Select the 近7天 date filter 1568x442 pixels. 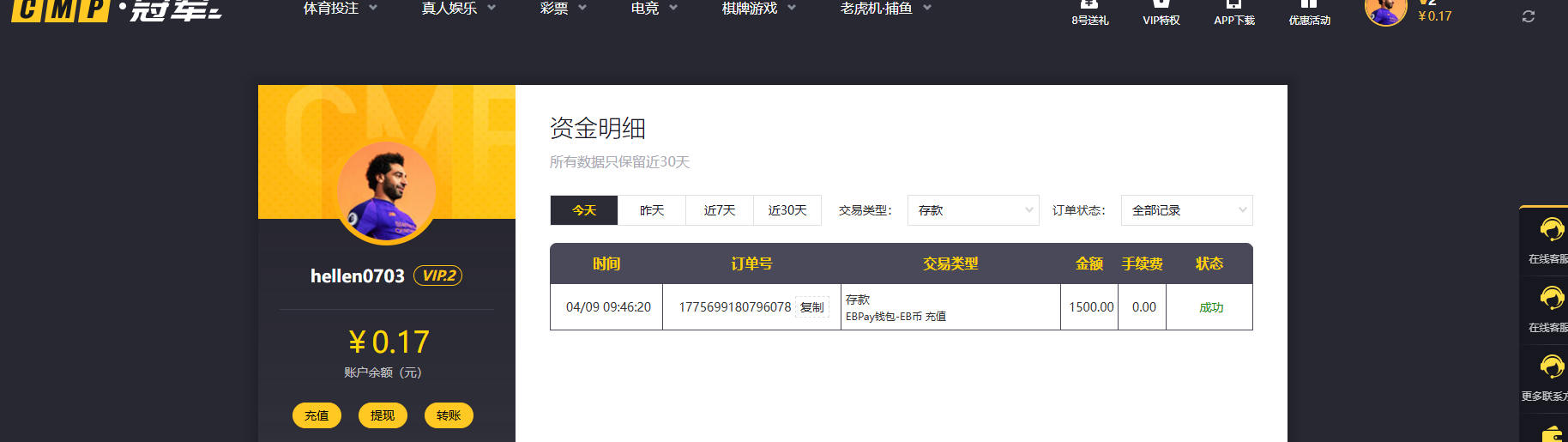click(x=720, y=210)
